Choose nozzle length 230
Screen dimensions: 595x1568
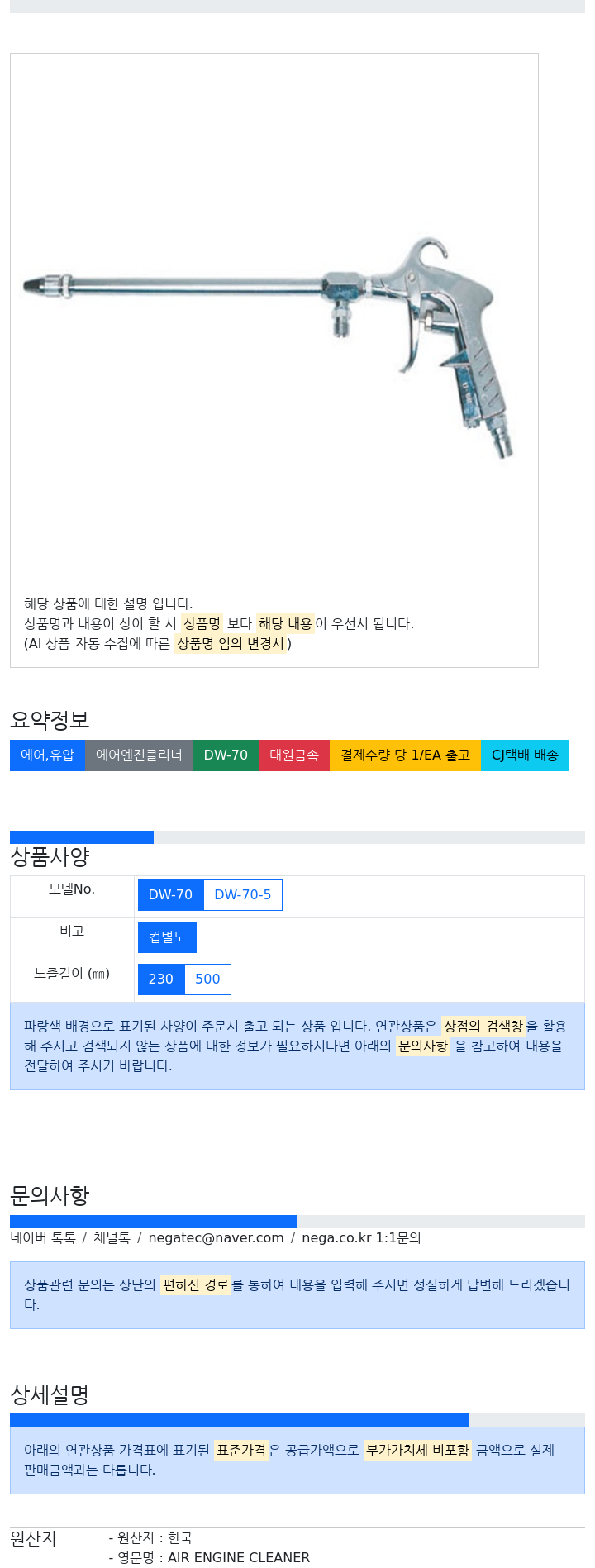click(161, 979)
